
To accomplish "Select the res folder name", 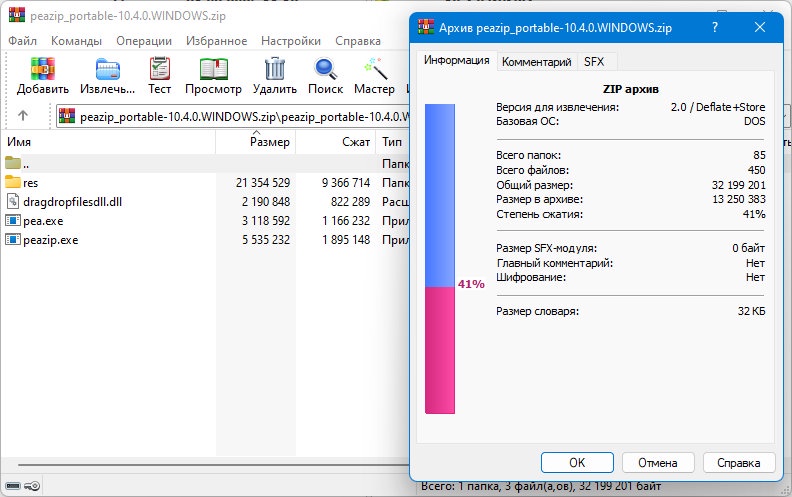I will [x=30, y=182].
